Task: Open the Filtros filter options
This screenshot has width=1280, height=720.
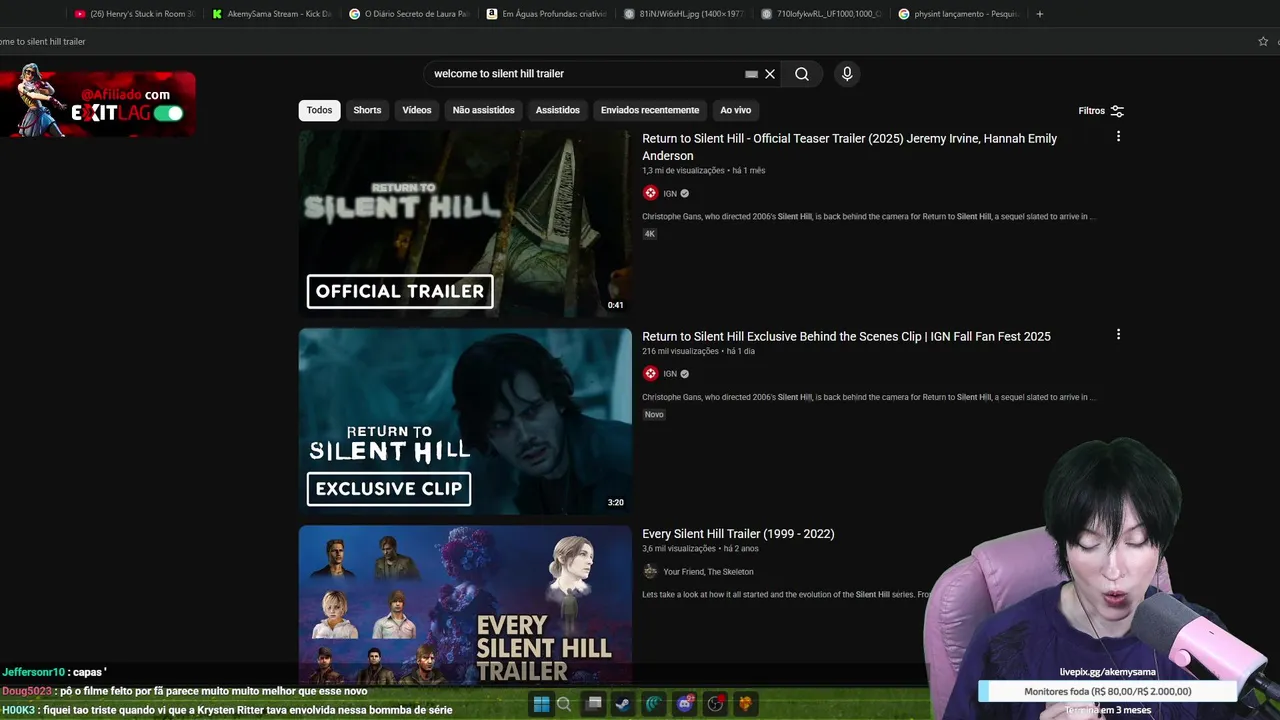Action: tap(1101, 111)
